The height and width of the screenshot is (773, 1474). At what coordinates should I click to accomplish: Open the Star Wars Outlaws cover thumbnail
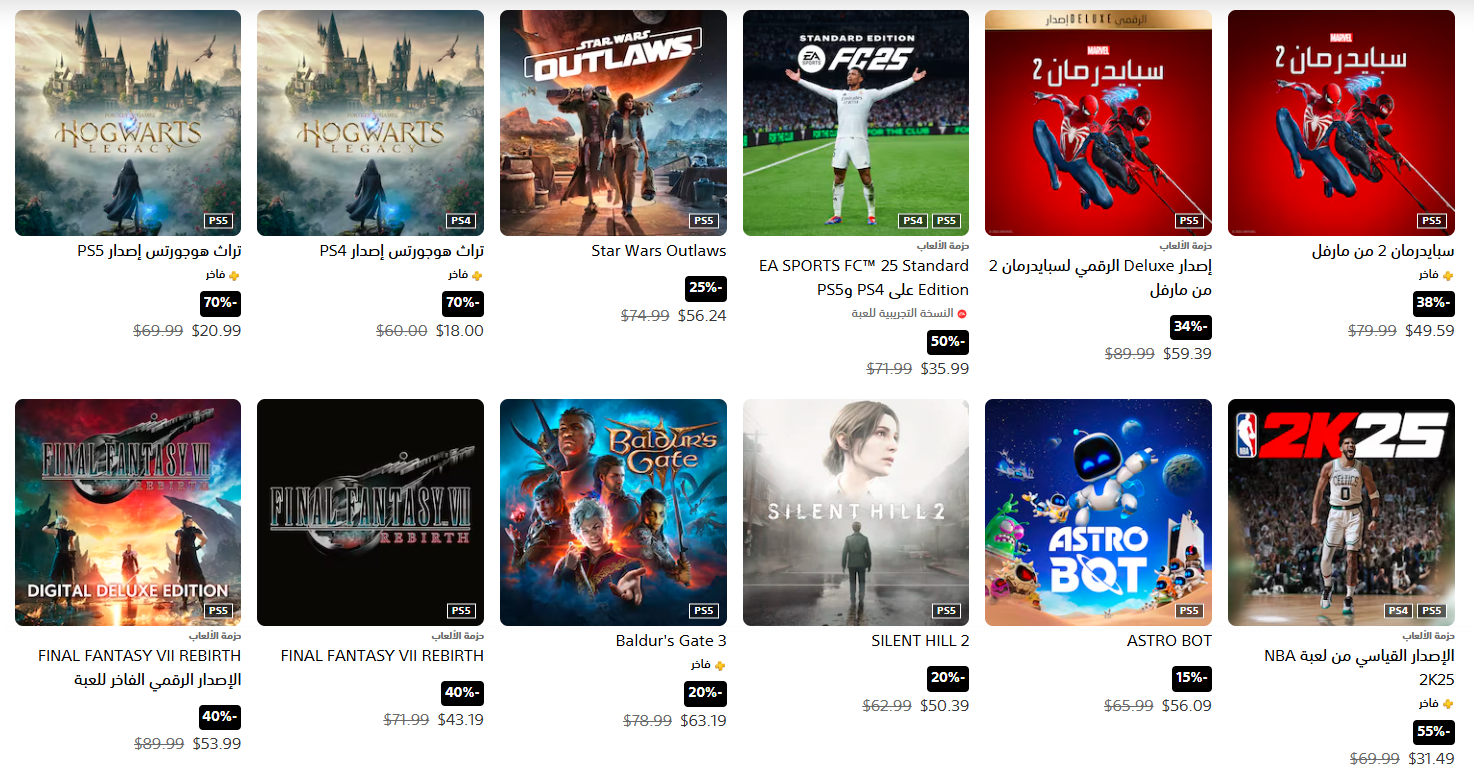tap(613, 123)
